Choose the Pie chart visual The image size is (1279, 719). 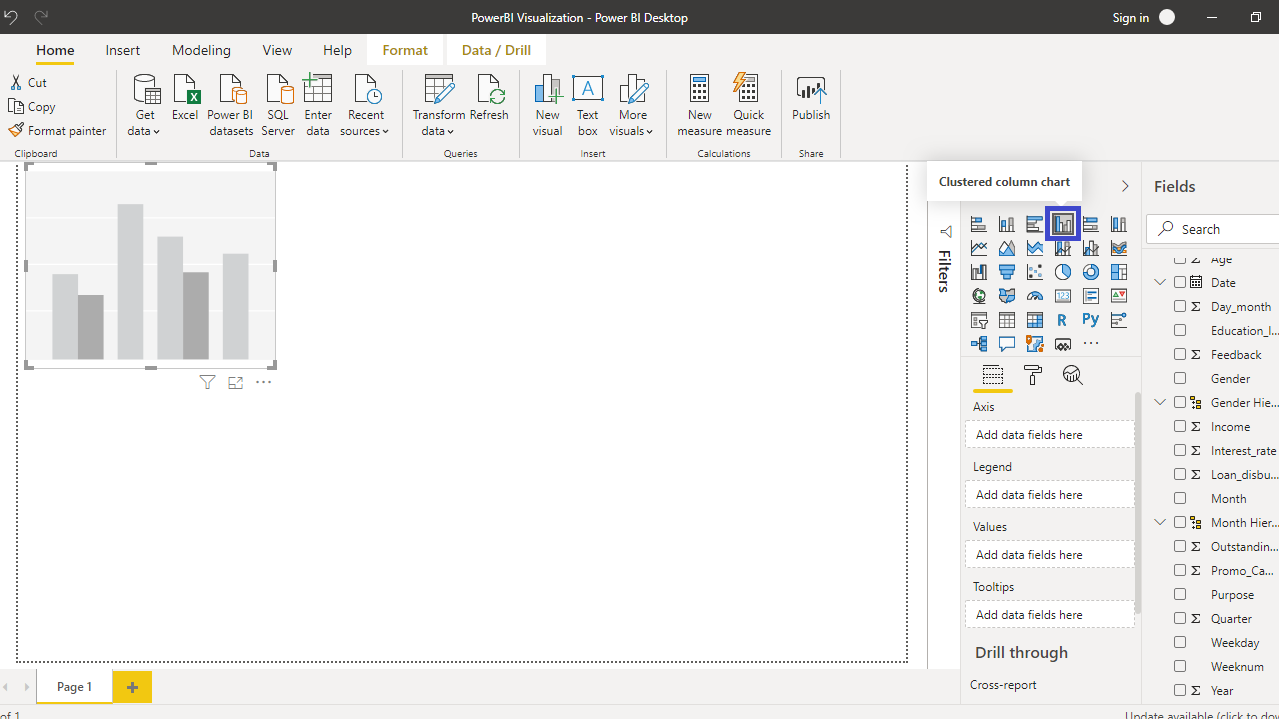(1063, 272)
